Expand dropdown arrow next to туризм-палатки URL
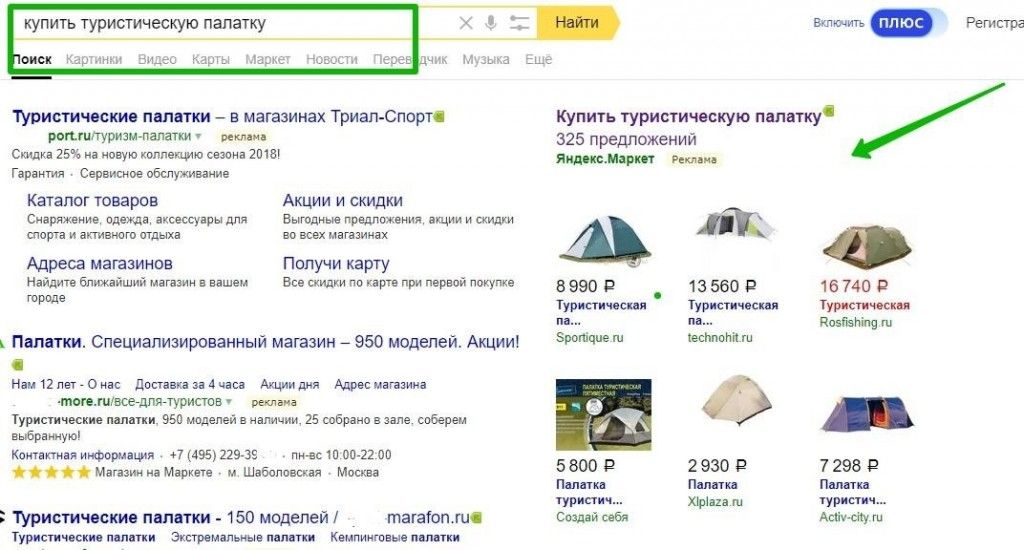 tap(199, 136)
